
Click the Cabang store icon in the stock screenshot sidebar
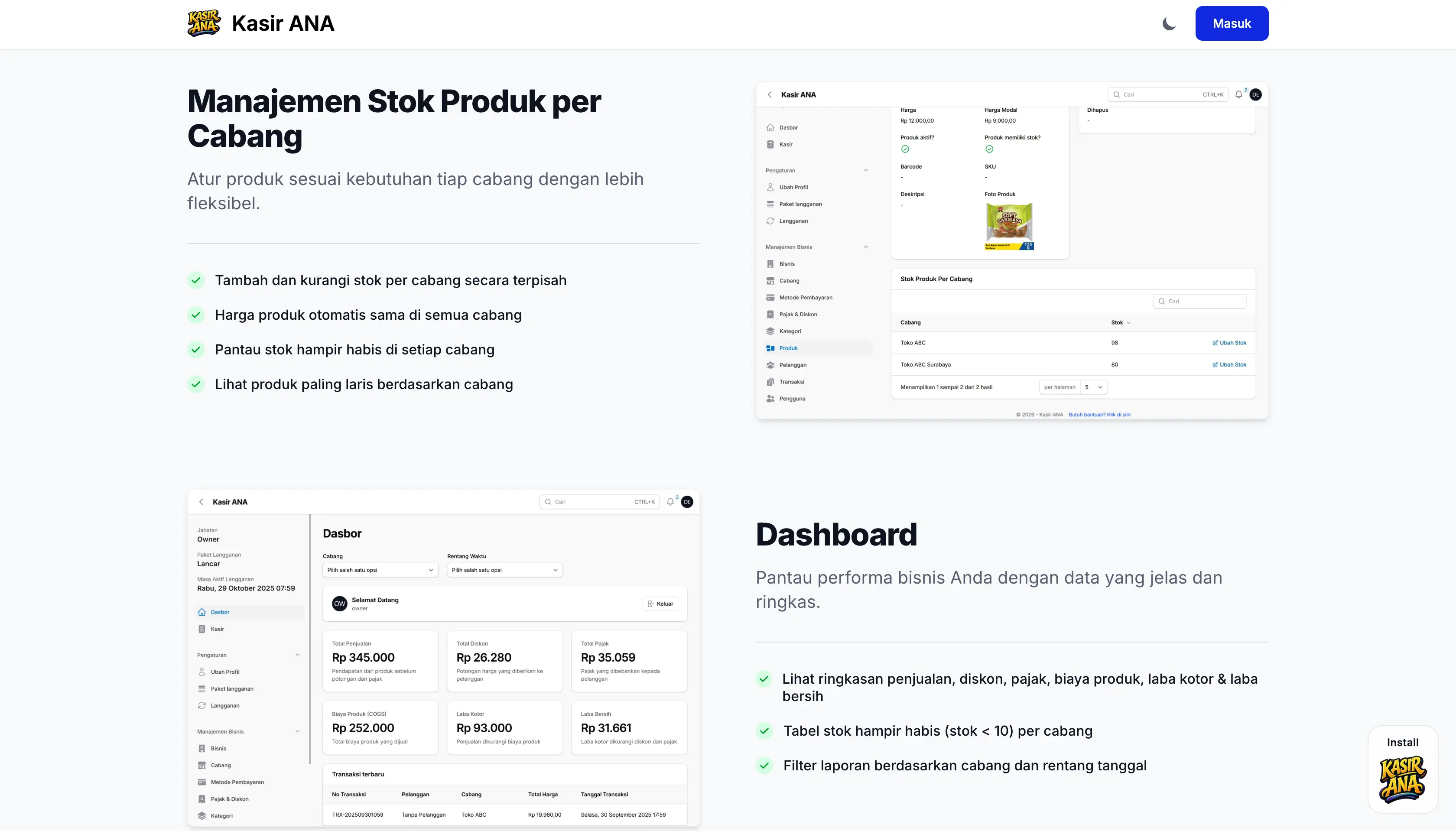pyautogui.click(x=770, y=281)
